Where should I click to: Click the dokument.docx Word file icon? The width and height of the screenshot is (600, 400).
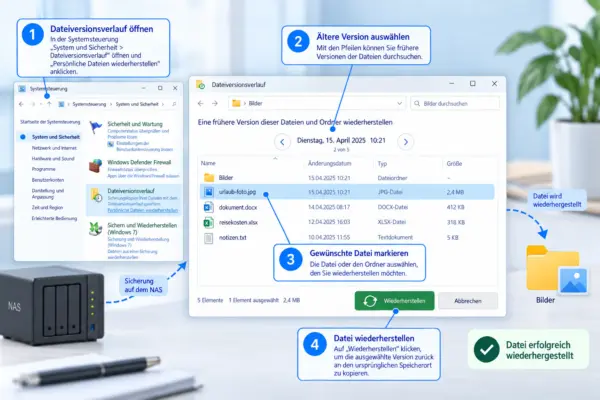tap(209, 207)
